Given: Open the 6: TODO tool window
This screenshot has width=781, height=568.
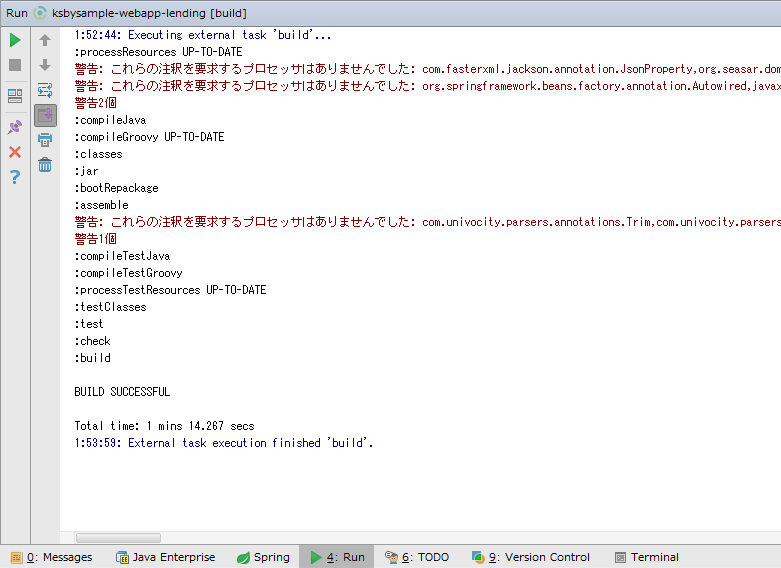Looking at the screenshot, I should [x=417, y=557].
